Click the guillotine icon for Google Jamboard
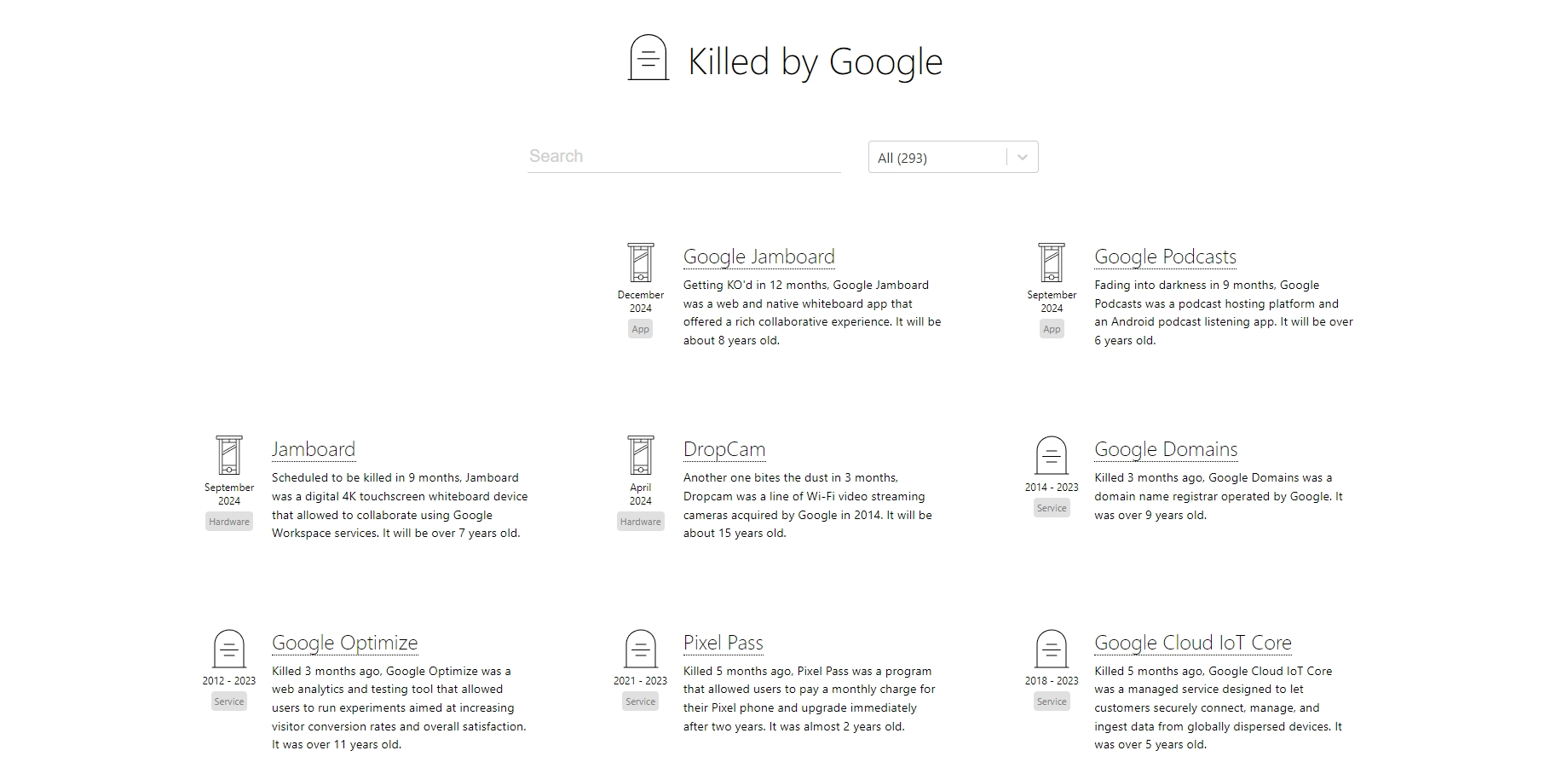The image size is (1568, 762). coord(641,263)
